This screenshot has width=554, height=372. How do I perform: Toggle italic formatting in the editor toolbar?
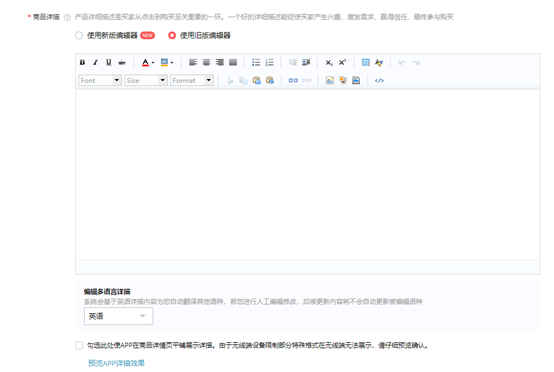[95, 63]
